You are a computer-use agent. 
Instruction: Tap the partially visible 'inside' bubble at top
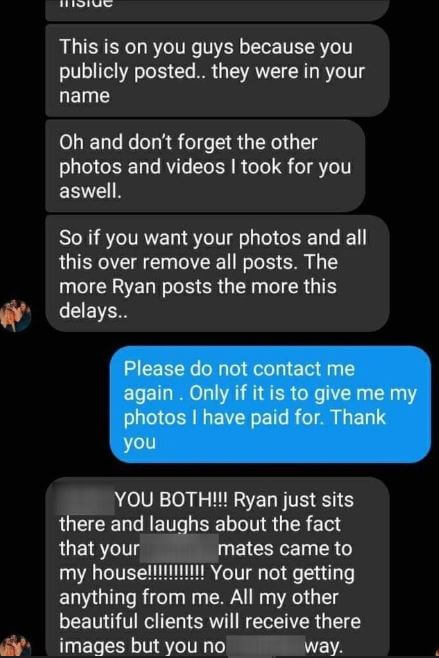pos(217,10)
